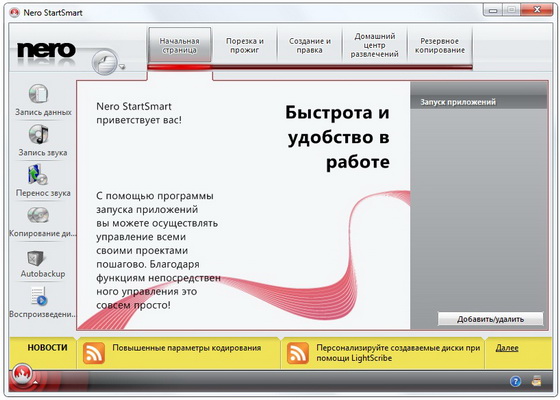Click the Nero StartSmart приветствует вас text
Screen dimensions: 560x400
click(x=139, y=113)
